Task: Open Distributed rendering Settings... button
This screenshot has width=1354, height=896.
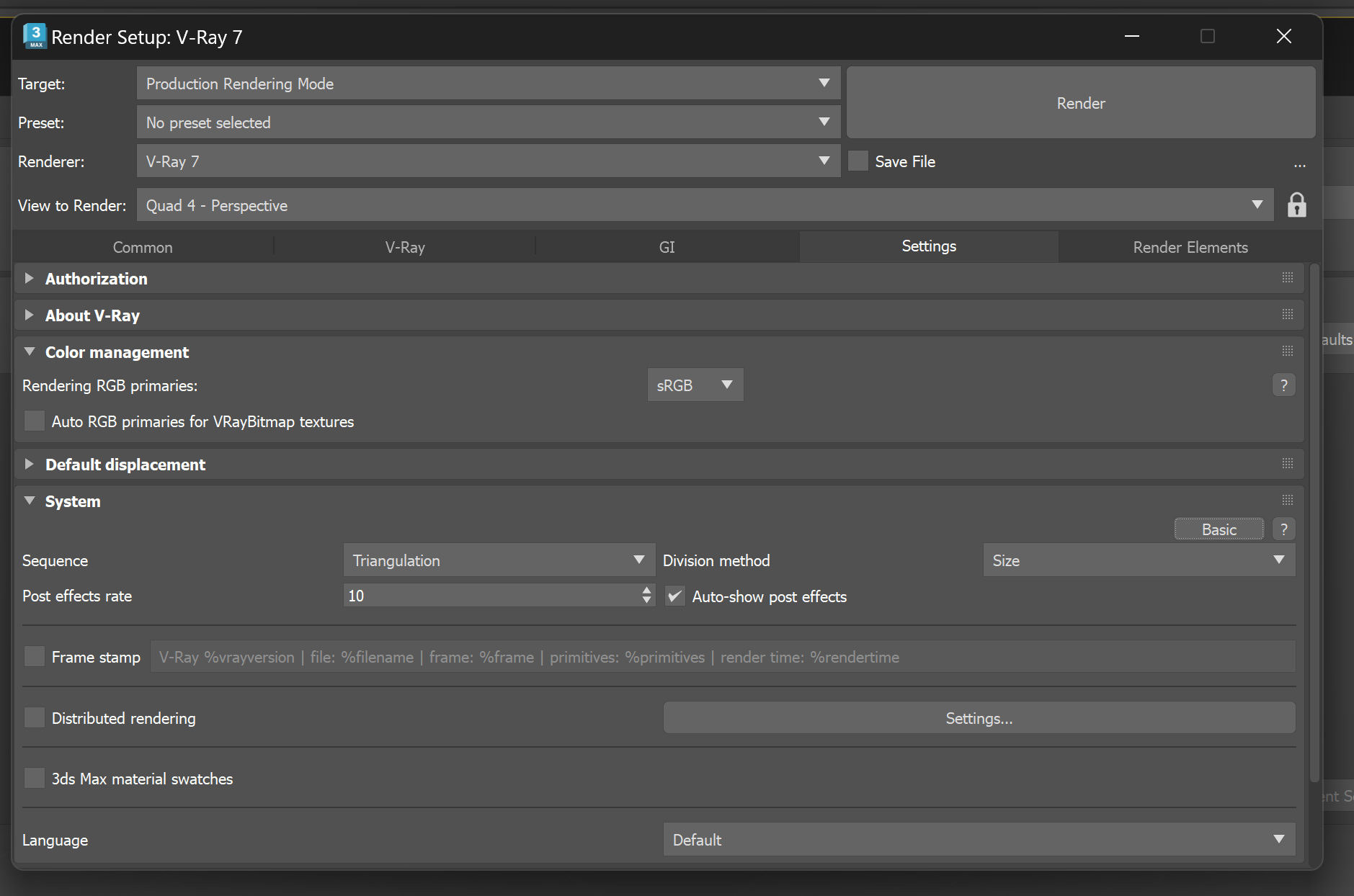Action: (x=979, y=718)
